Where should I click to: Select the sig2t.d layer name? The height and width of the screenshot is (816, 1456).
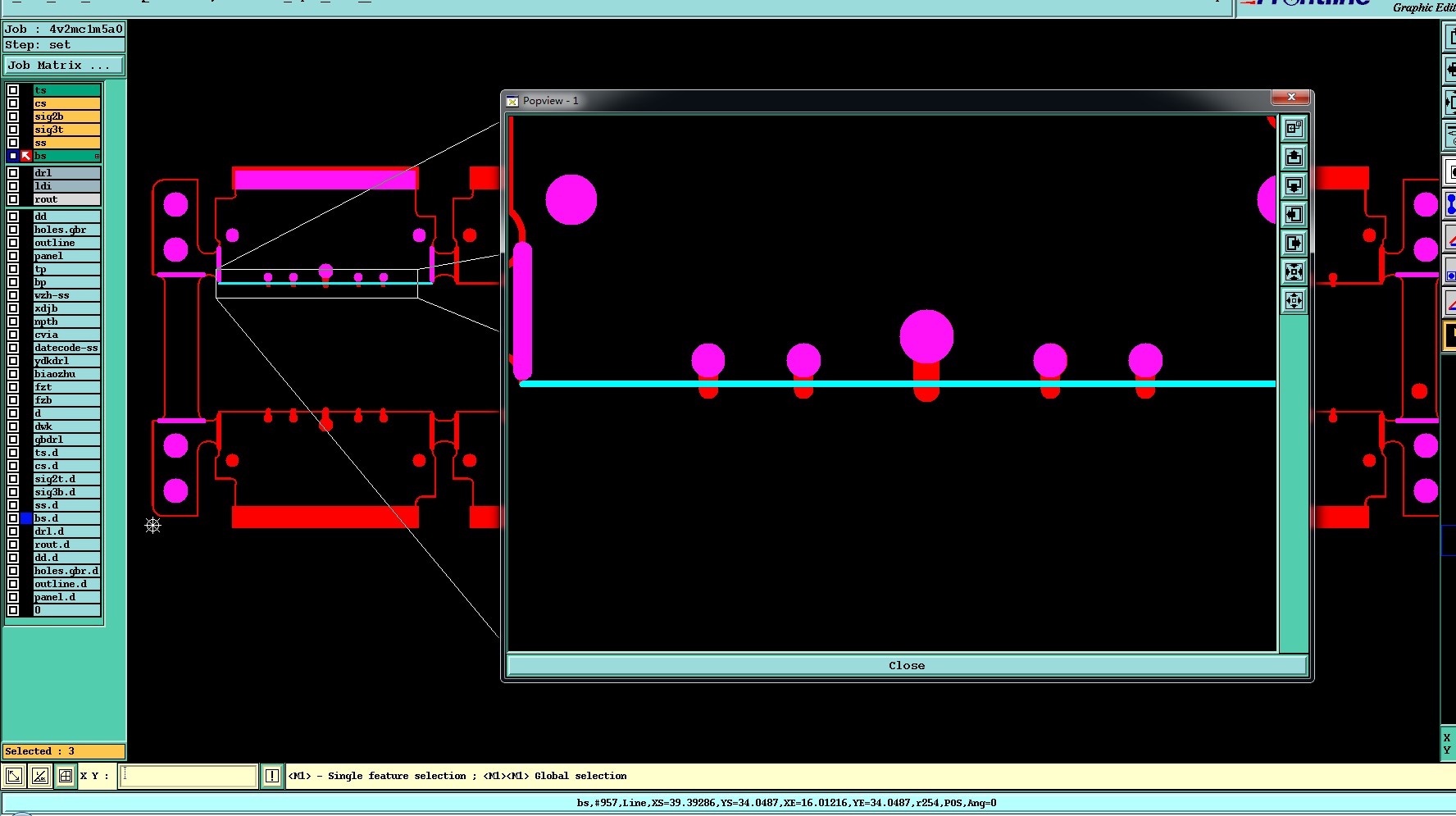[x=66, y=479]
